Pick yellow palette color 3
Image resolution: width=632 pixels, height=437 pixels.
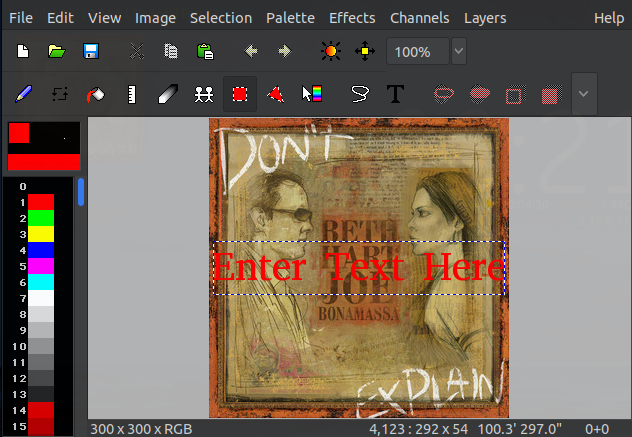point(41,234)
